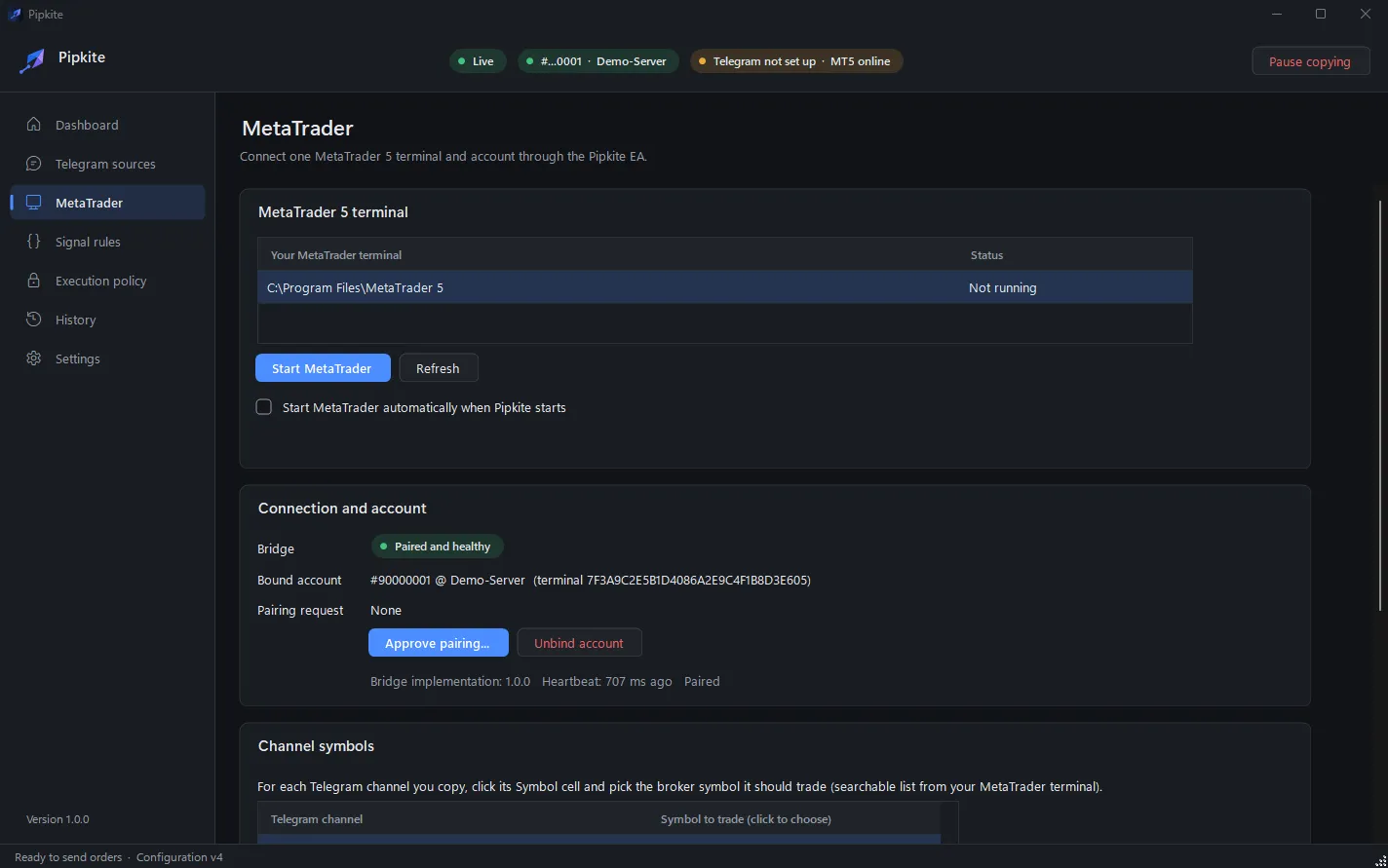Click Configuration v4 in status bar

pyautogui.click(x=179, y=857)
